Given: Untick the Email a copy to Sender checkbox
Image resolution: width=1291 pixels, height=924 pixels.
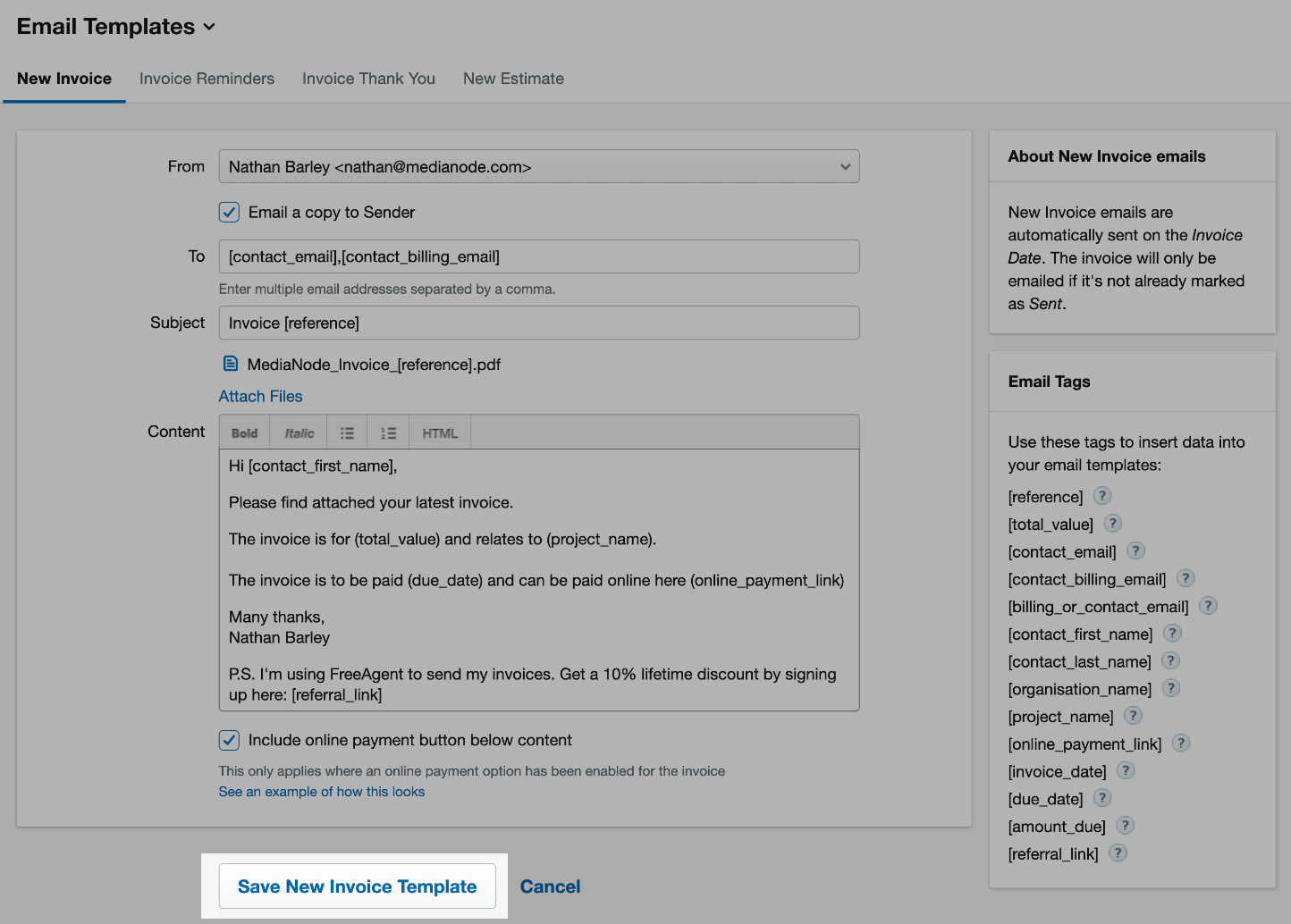Looking at the screenshot, I should coord(229,212).
